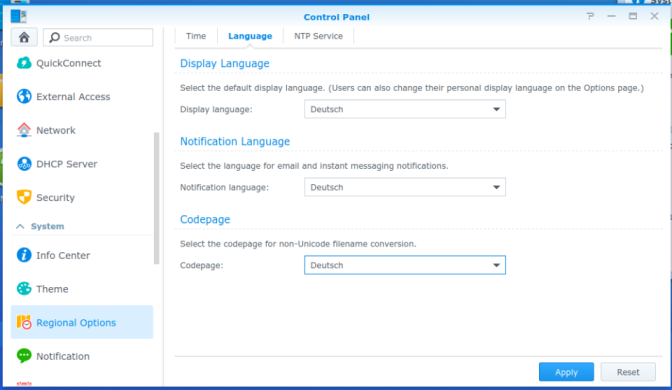Open the Info Center icon
The width and height of the screenshot is (672, 390).
pos(24,255)
